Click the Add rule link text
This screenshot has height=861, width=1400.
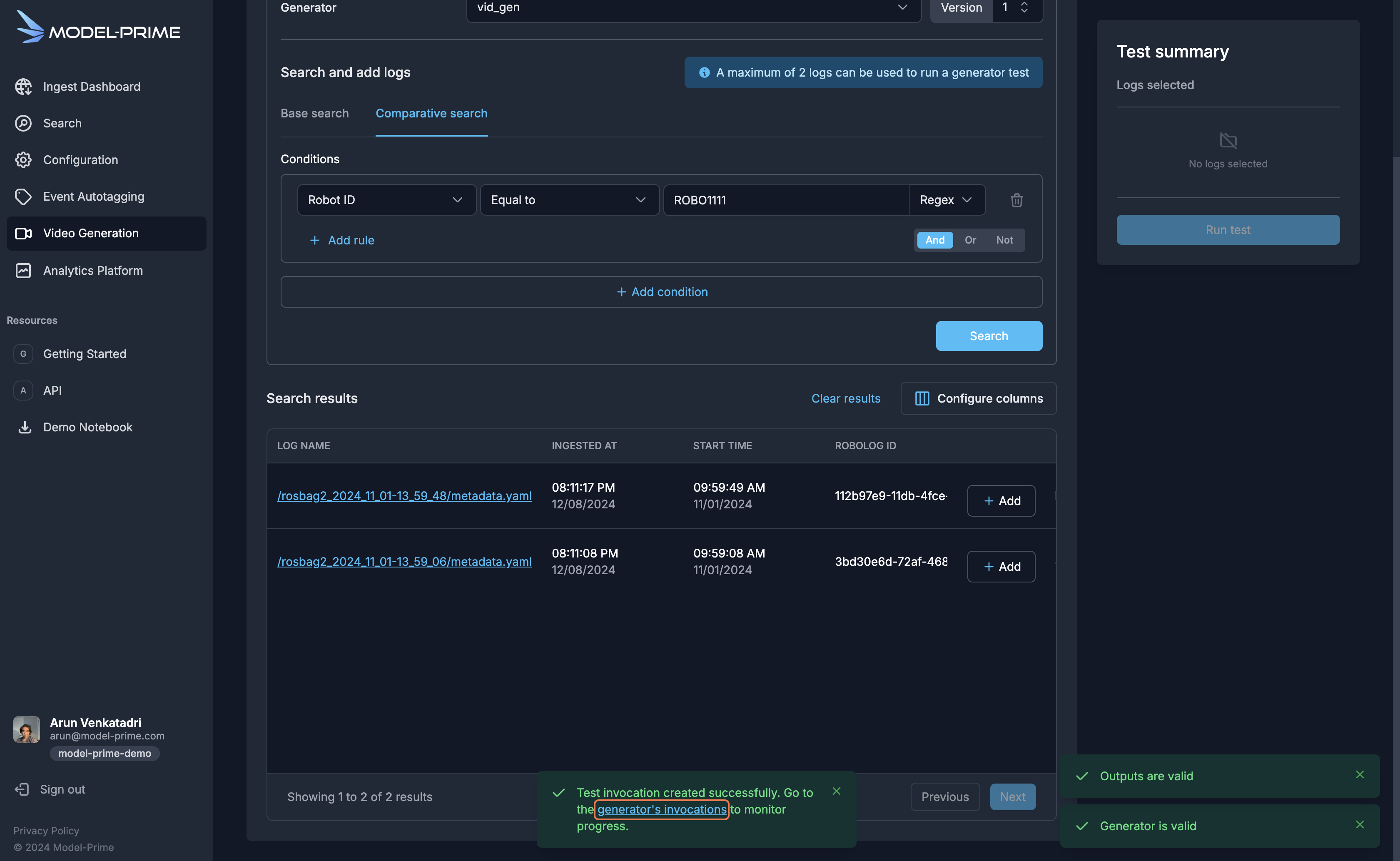click(351, 240)
